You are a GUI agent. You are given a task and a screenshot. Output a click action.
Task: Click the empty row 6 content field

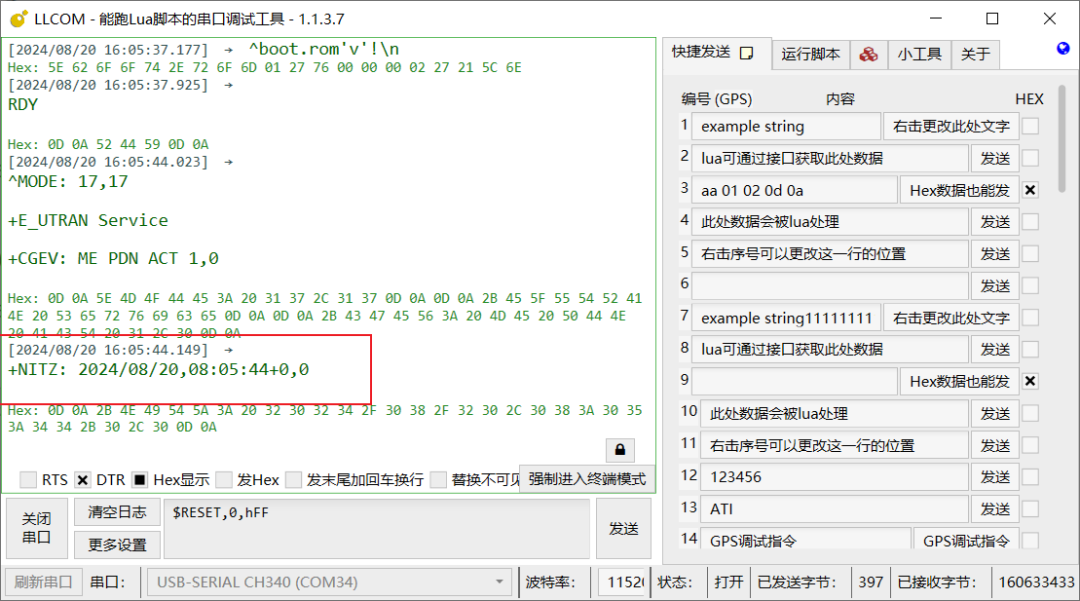830,286
